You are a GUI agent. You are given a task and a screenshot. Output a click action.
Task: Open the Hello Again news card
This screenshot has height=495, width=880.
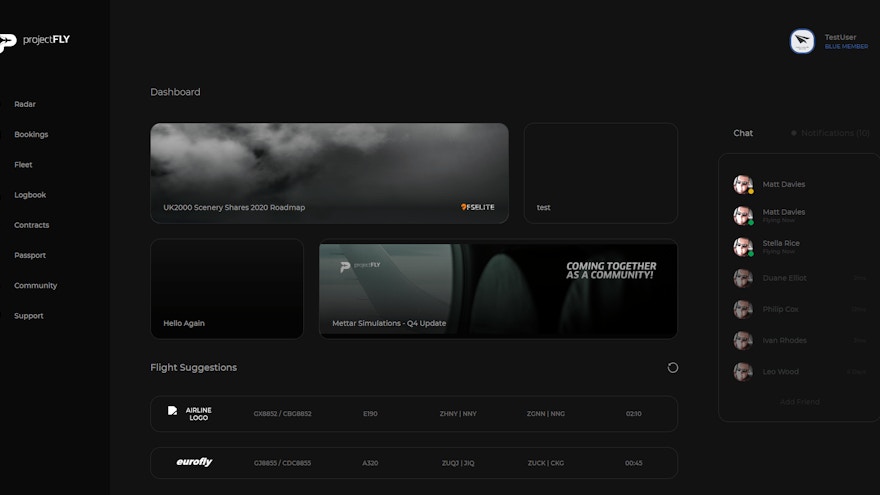pyautogui.click(x=227, y=289)
